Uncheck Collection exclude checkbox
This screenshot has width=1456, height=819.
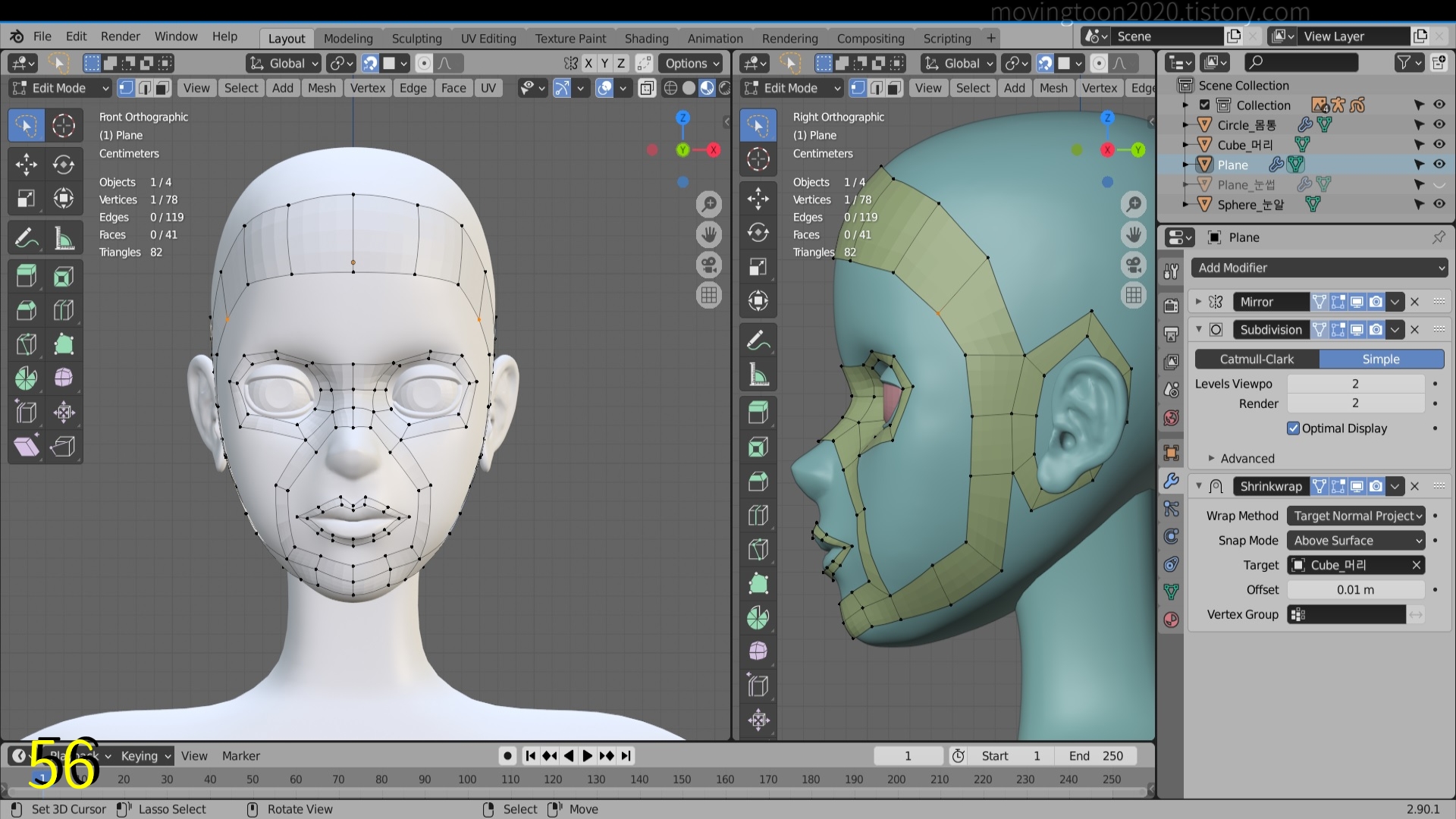coord(1204,105)
